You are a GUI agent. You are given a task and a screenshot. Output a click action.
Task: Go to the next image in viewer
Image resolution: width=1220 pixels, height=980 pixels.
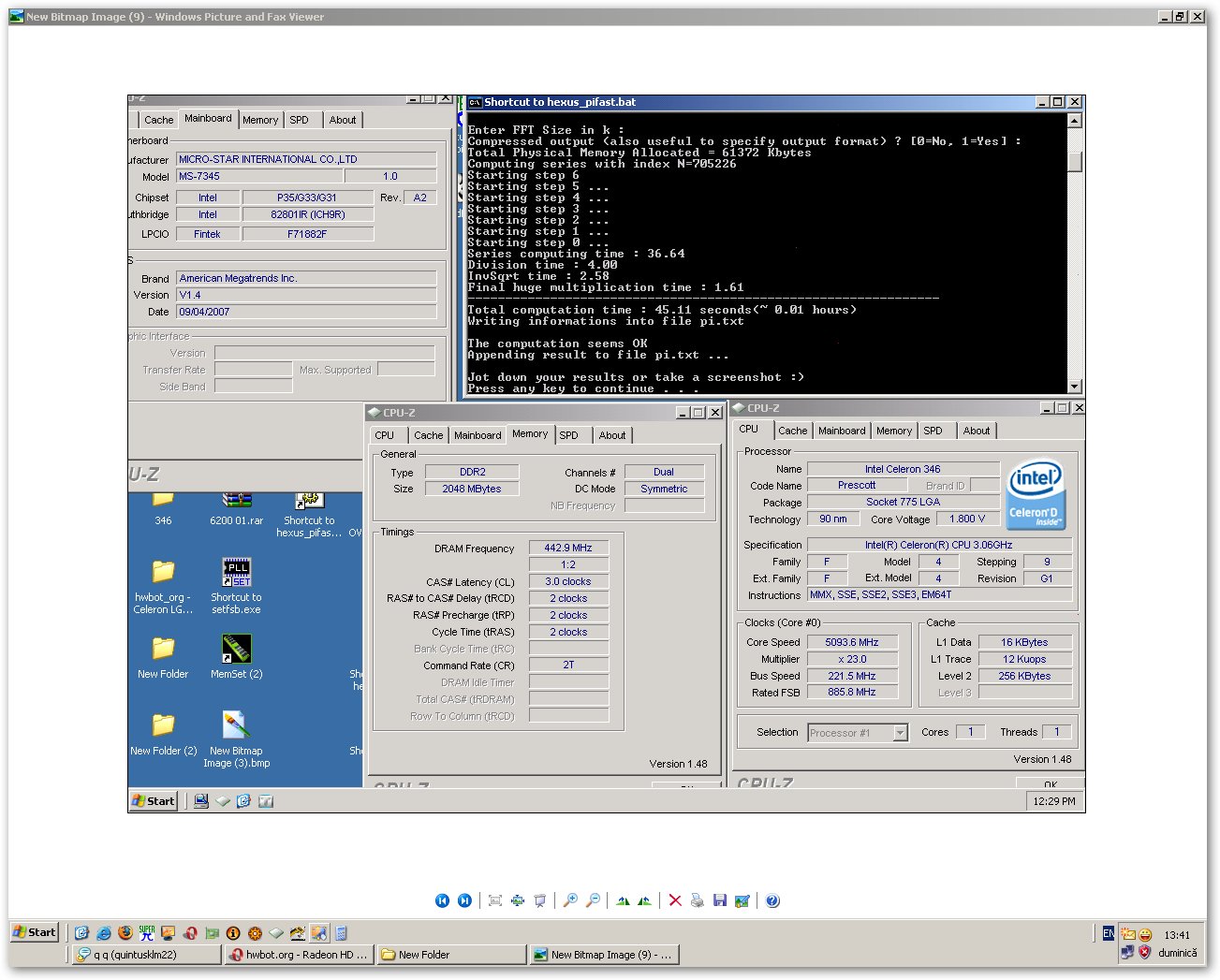pos(464,900)
